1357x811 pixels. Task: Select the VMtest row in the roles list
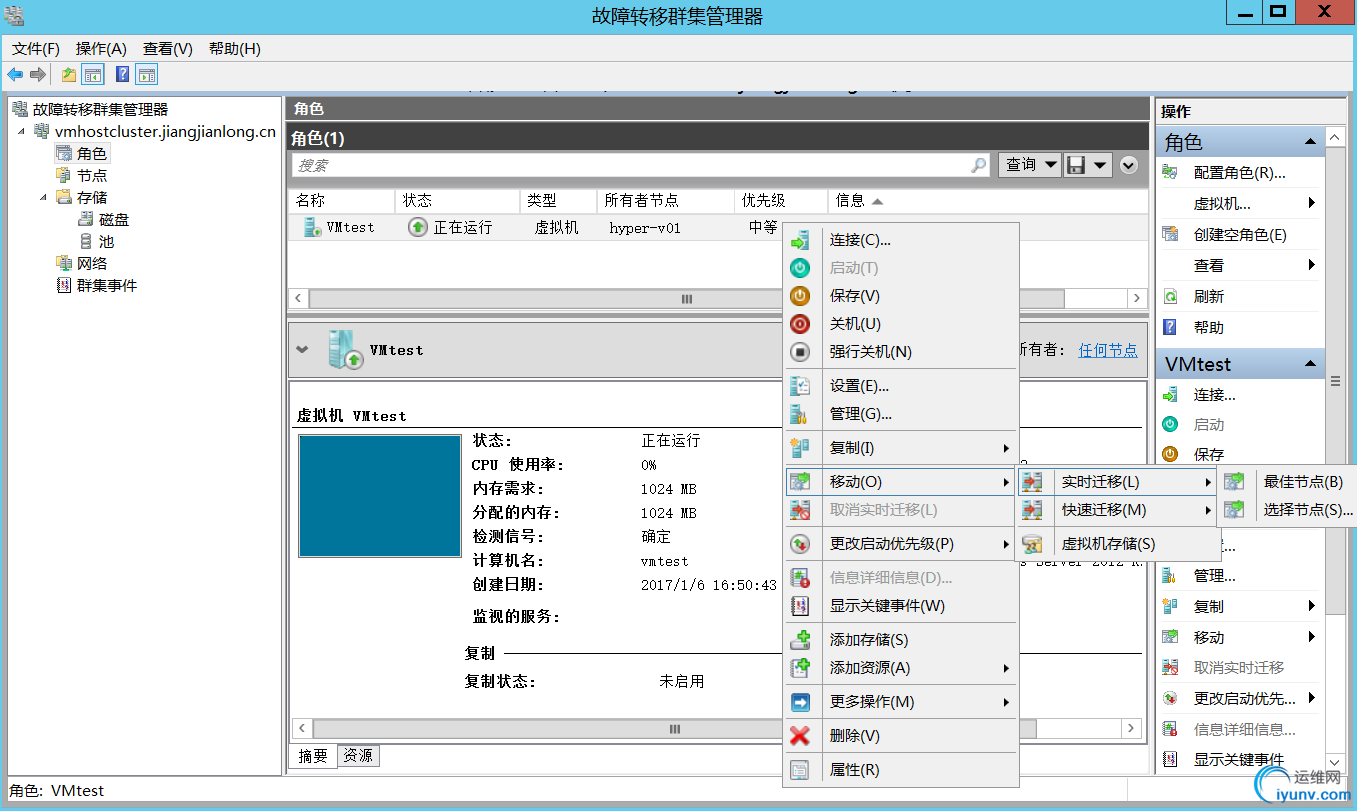point(535,227)
